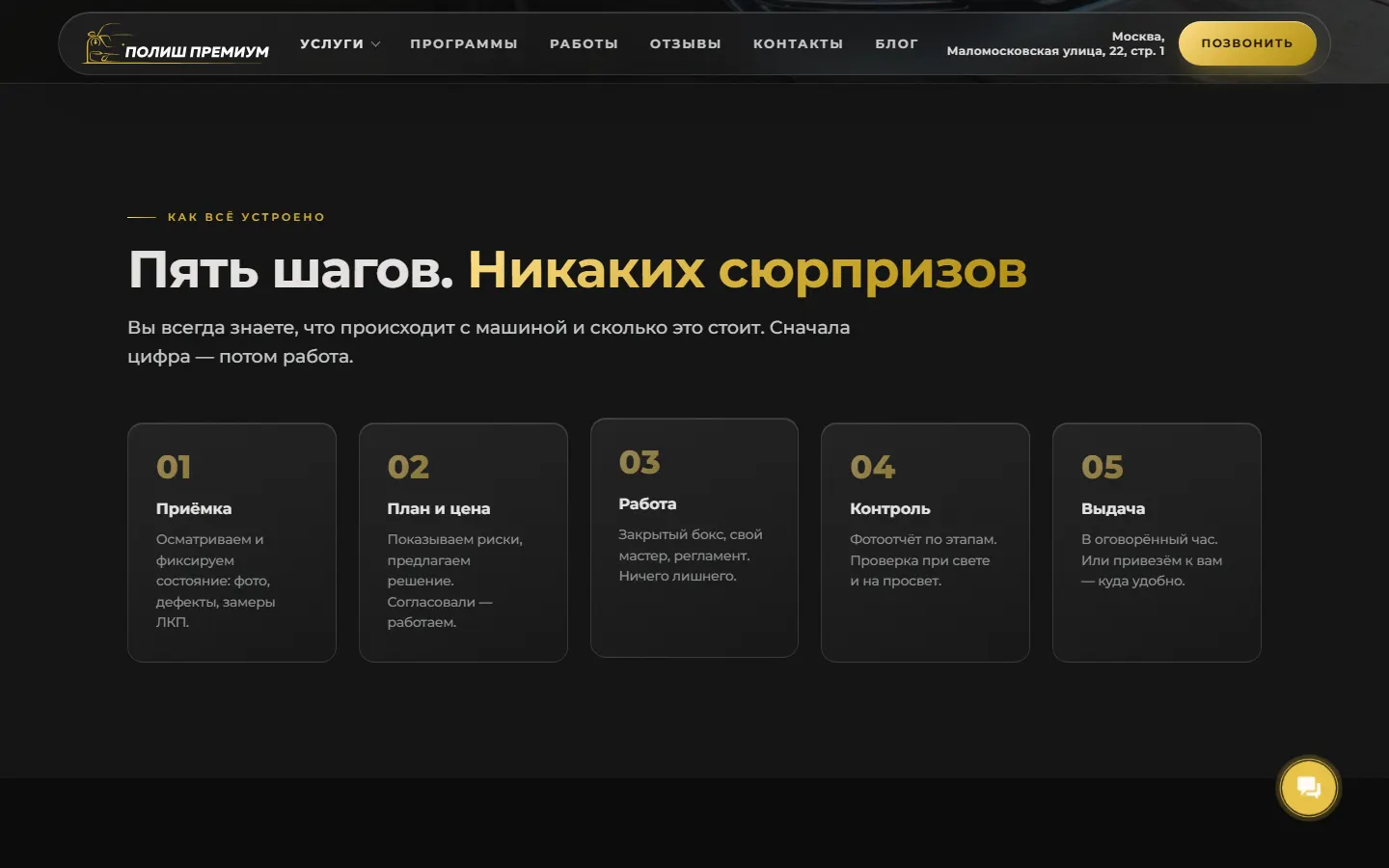1389x868 pixels.
Task: Open the chat widget icon
Action: point(1309,788)
